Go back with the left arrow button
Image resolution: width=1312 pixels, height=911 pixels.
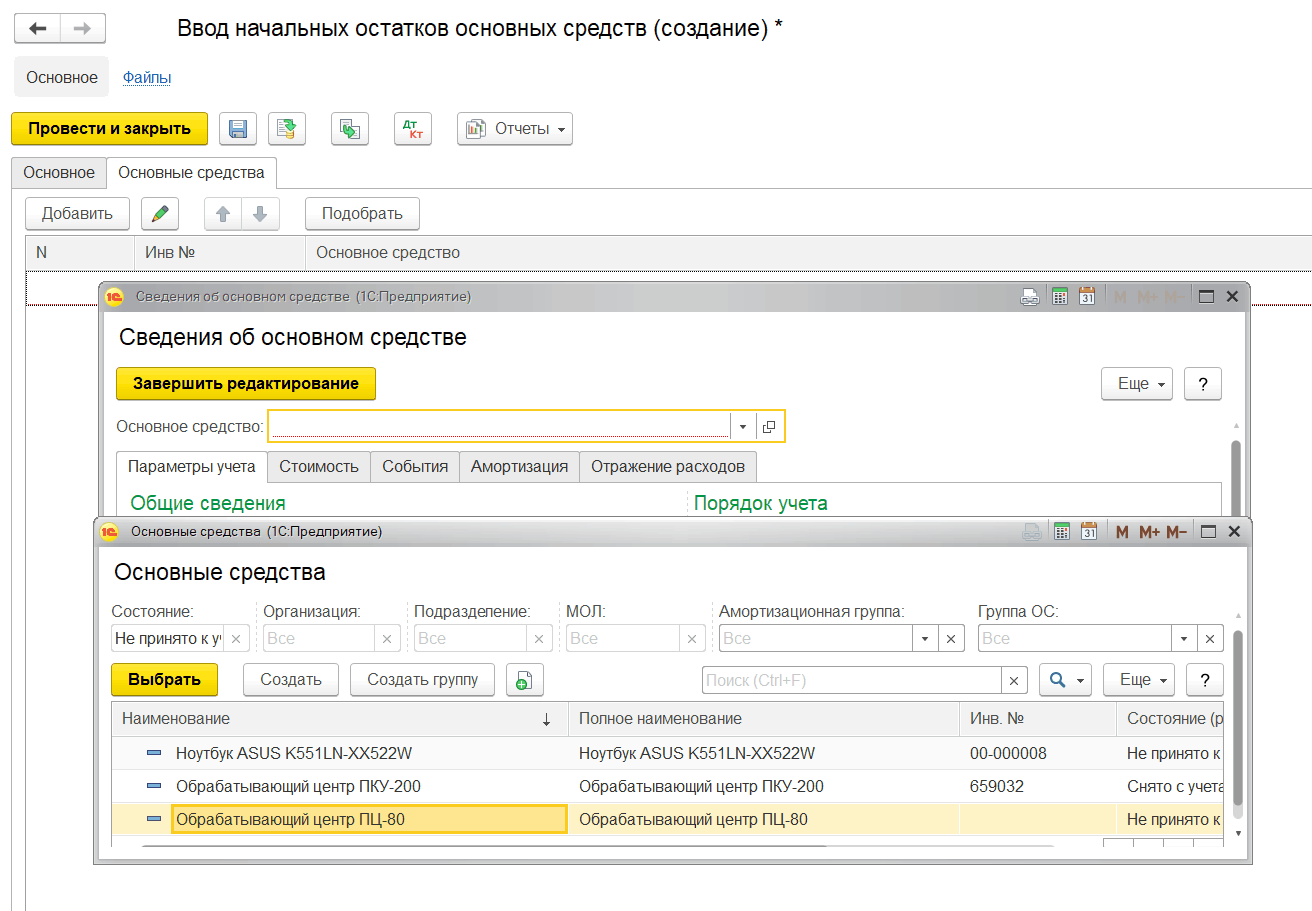37,28
